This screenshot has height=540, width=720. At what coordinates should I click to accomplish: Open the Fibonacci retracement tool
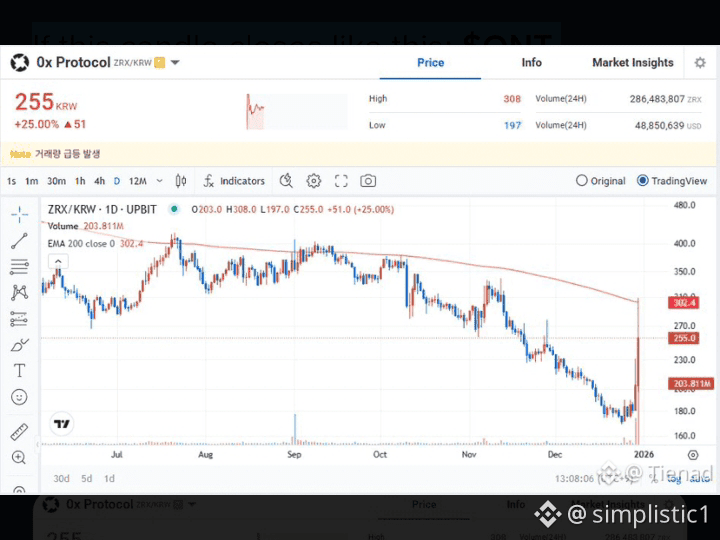19,266
